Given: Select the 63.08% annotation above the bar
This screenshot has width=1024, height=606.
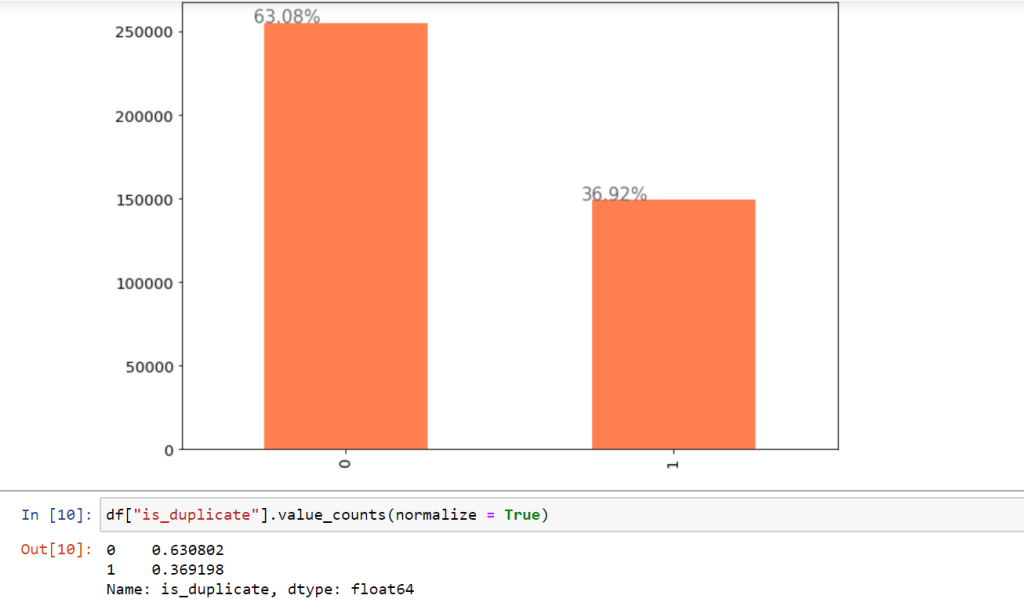Looking at the screenshot, I should (287, 17).
